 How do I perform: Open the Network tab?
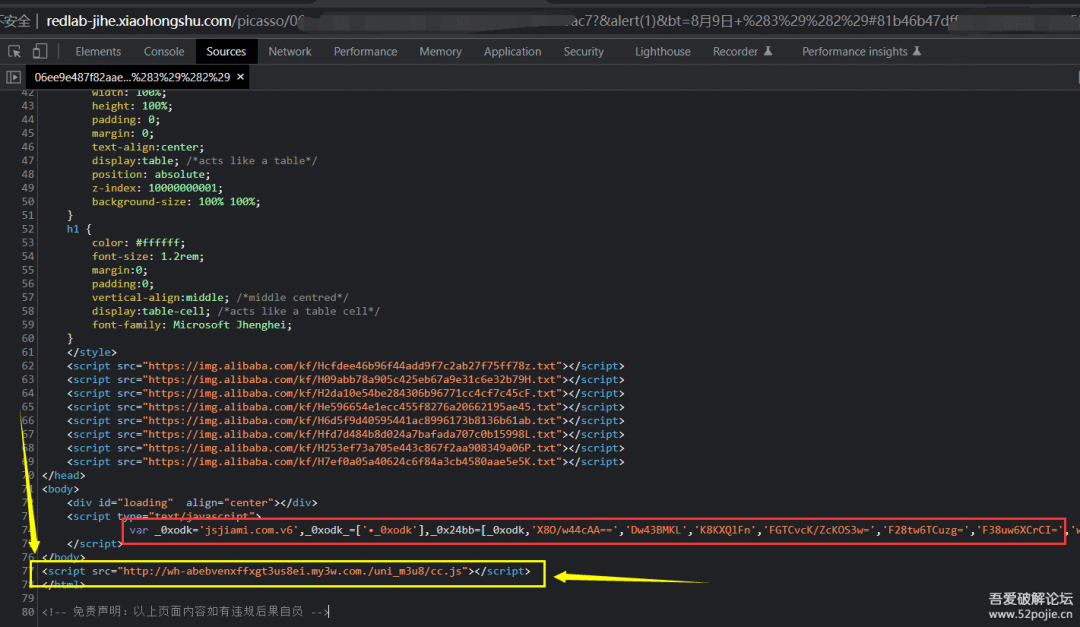(290, 52)
